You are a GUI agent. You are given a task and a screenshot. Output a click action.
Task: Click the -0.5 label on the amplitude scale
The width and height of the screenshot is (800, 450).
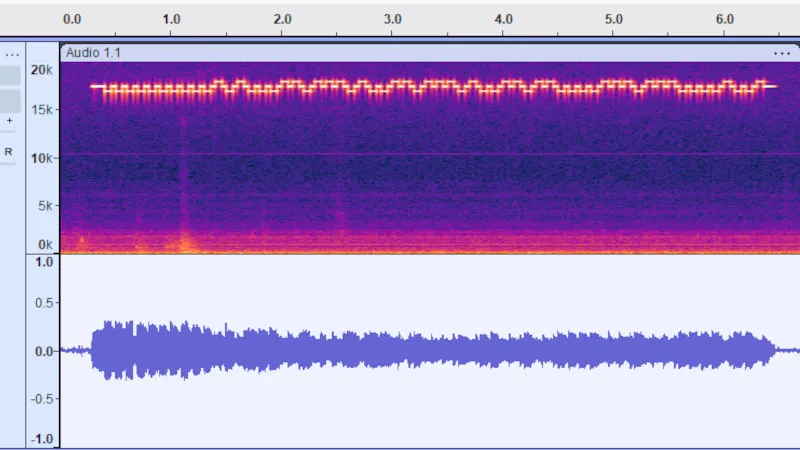coord(43,396)
